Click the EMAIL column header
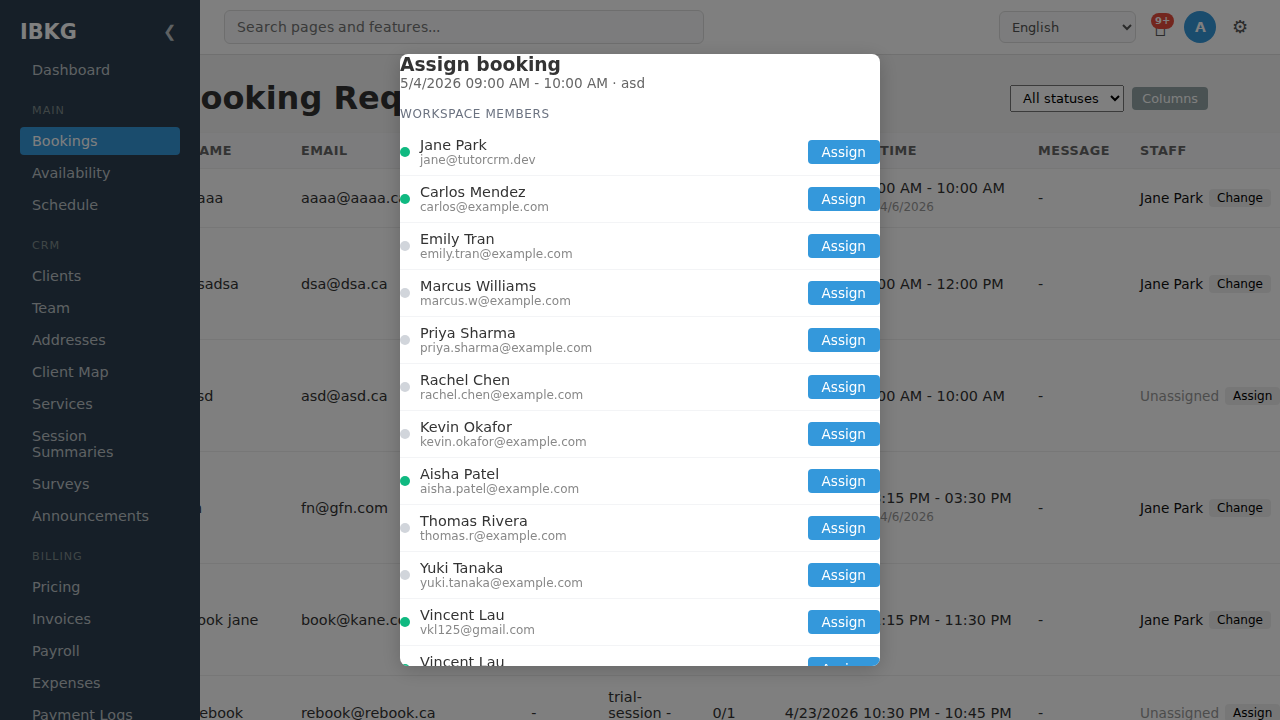This screenshot has width=1280, height=720. pos(324,151)
